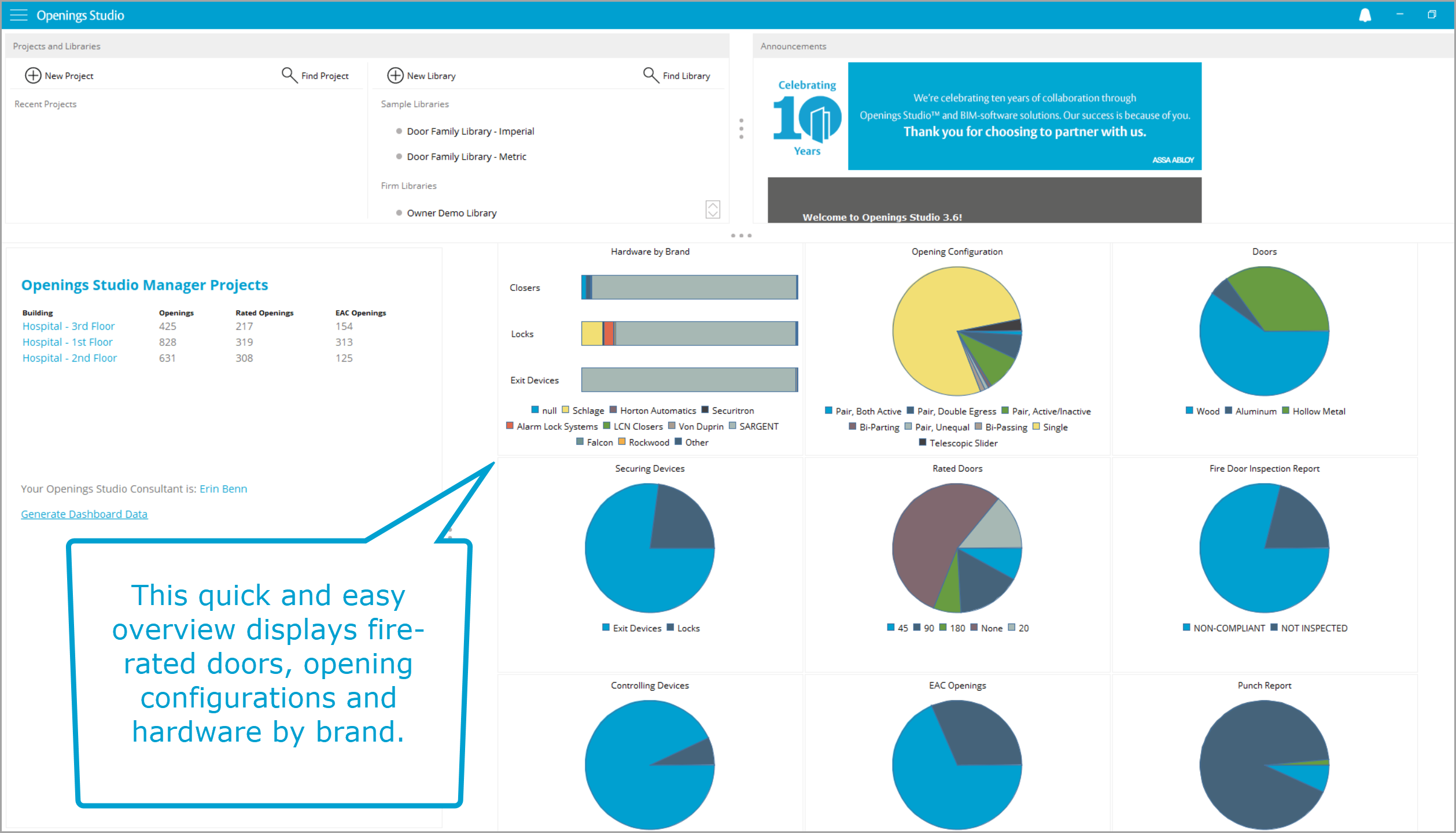Collapse the horizontal dots handle below top panels
This screenshot has width=1456, height=833.
click(742, 235)
